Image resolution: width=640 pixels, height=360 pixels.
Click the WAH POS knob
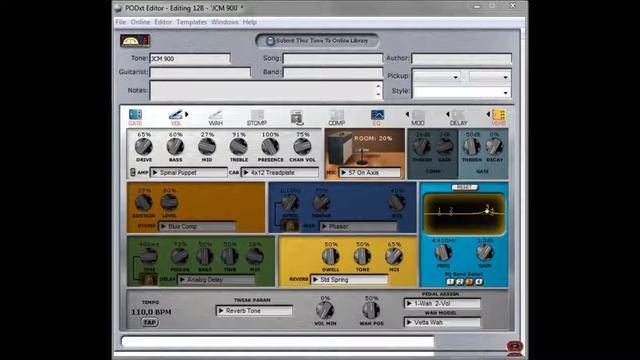pos(371,310)
